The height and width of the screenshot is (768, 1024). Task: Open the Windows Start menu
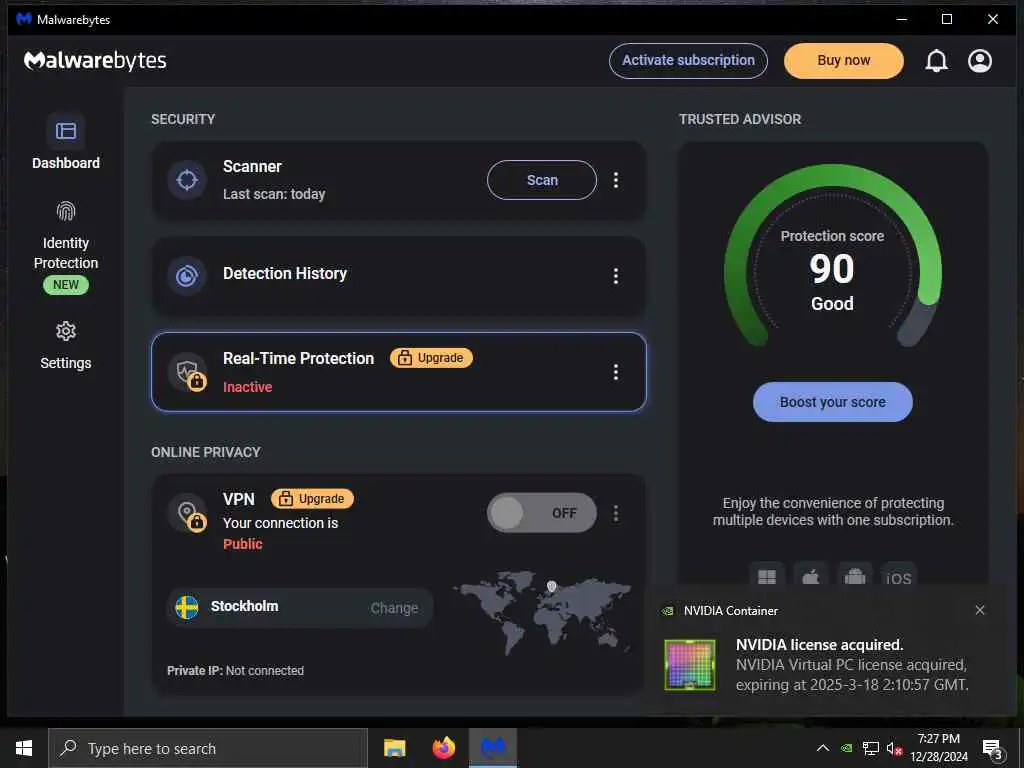coord(24,748)
